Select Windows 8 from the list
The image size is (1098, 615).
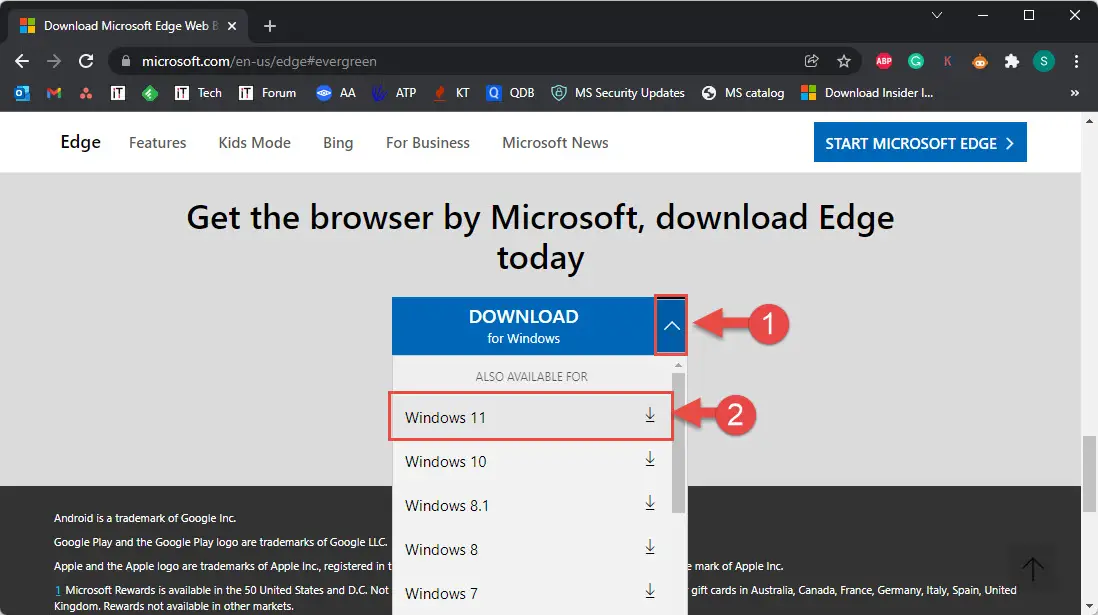point(531,550)
